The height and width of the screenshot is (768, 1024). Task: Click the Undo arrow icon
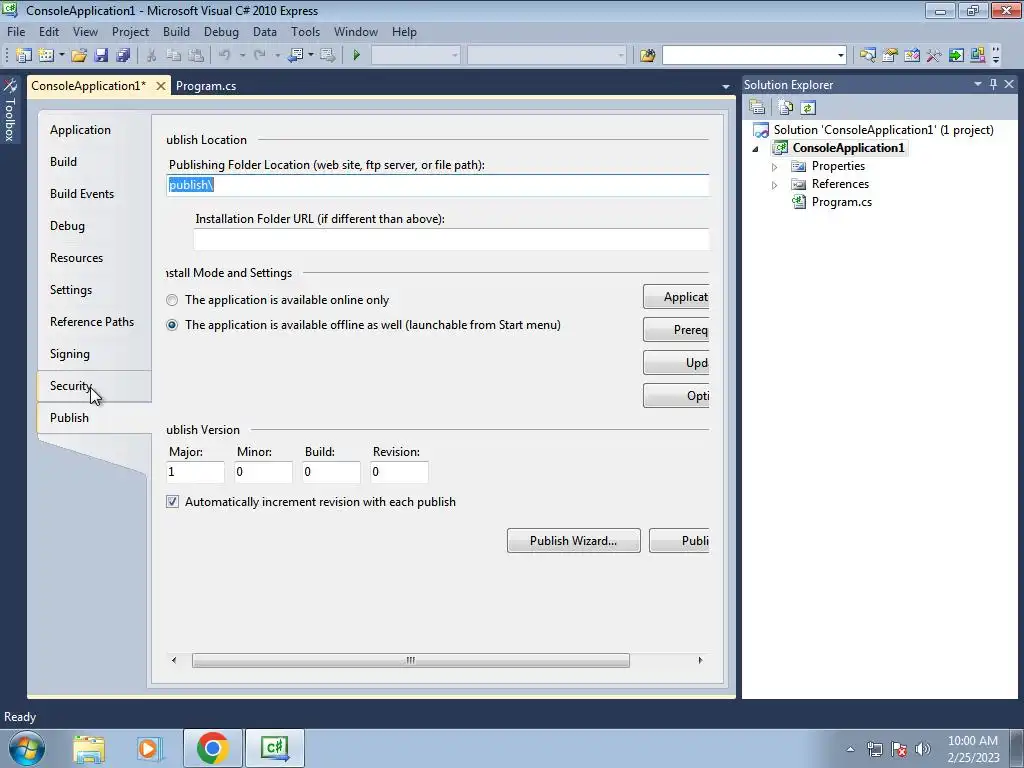coord(225,55)
